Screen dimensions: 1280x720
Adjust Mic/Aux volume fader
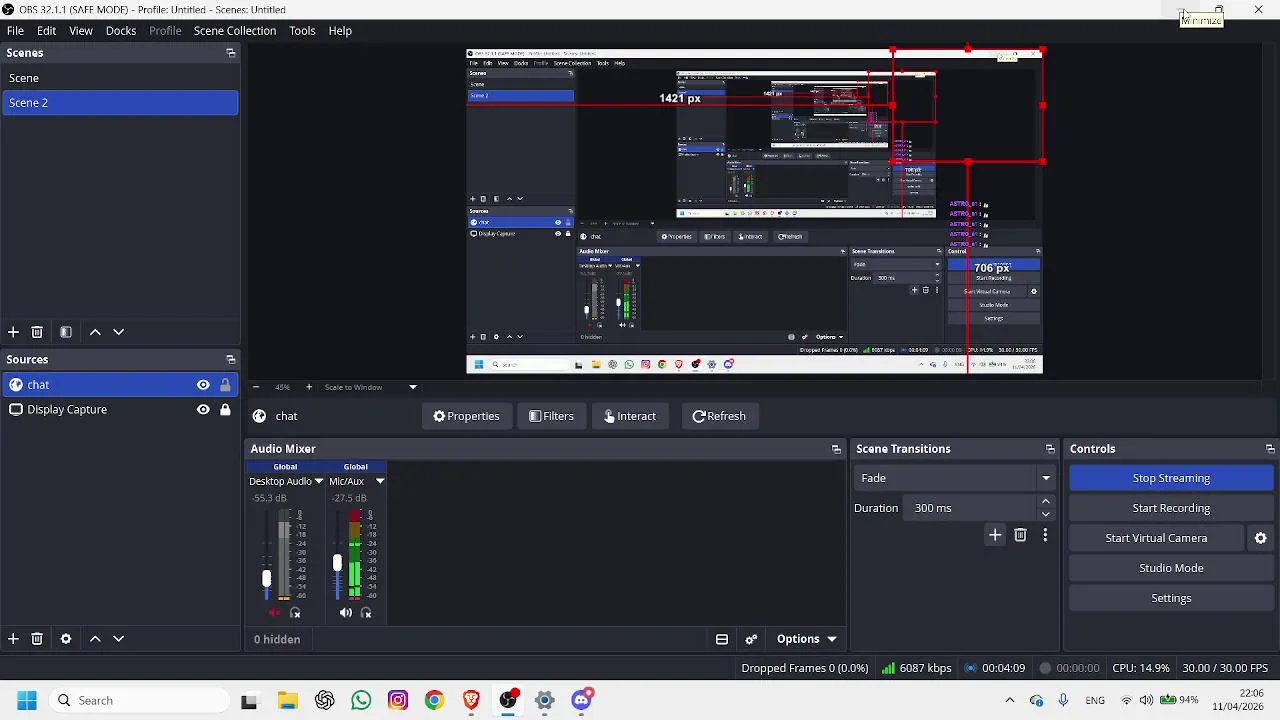[337, 564]
